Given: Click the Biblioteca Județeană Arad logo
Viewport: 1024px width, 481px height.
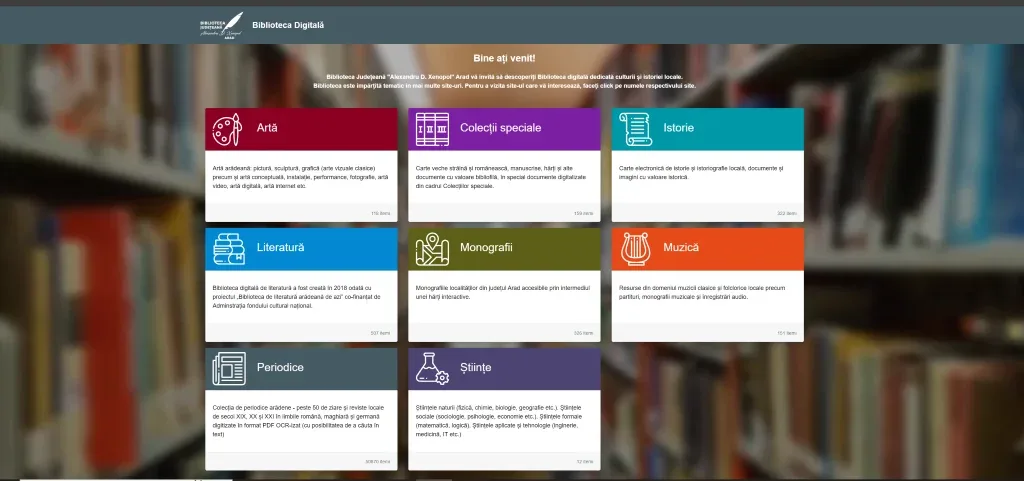Looking at the screenshot, I should click(221, 25).
